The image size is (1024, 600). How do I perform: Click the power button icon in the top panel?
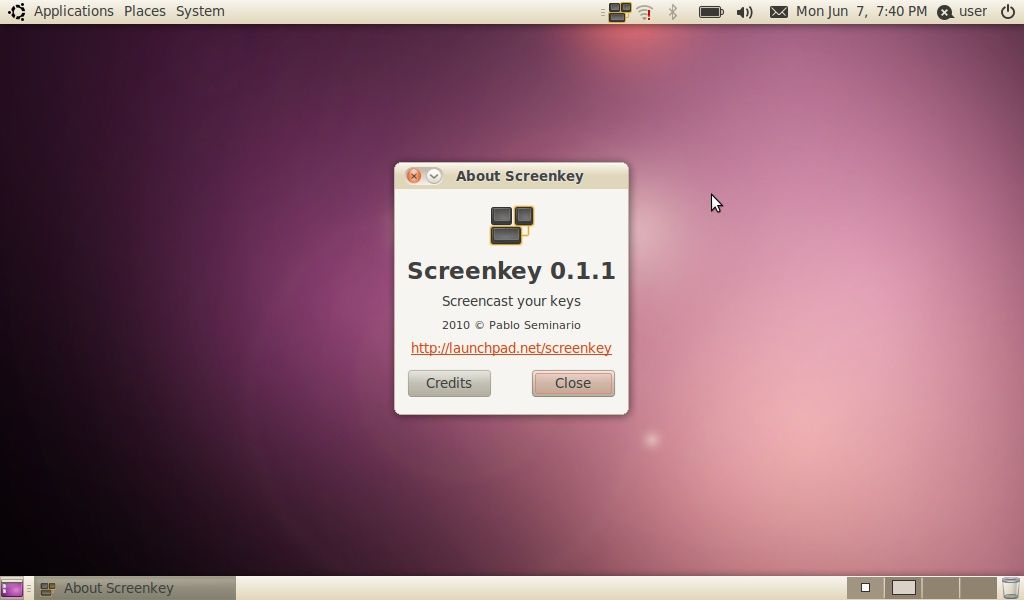coord(1009,11)
